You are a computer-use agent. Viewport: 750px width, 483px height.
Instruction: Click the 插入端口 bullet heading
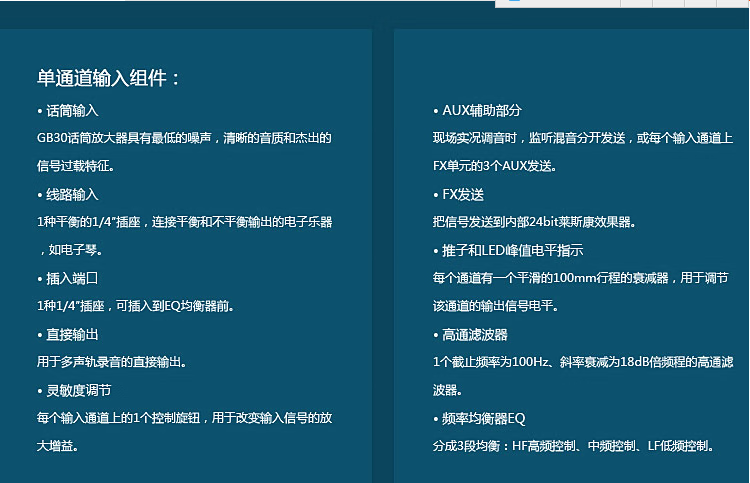pos(72,278)
